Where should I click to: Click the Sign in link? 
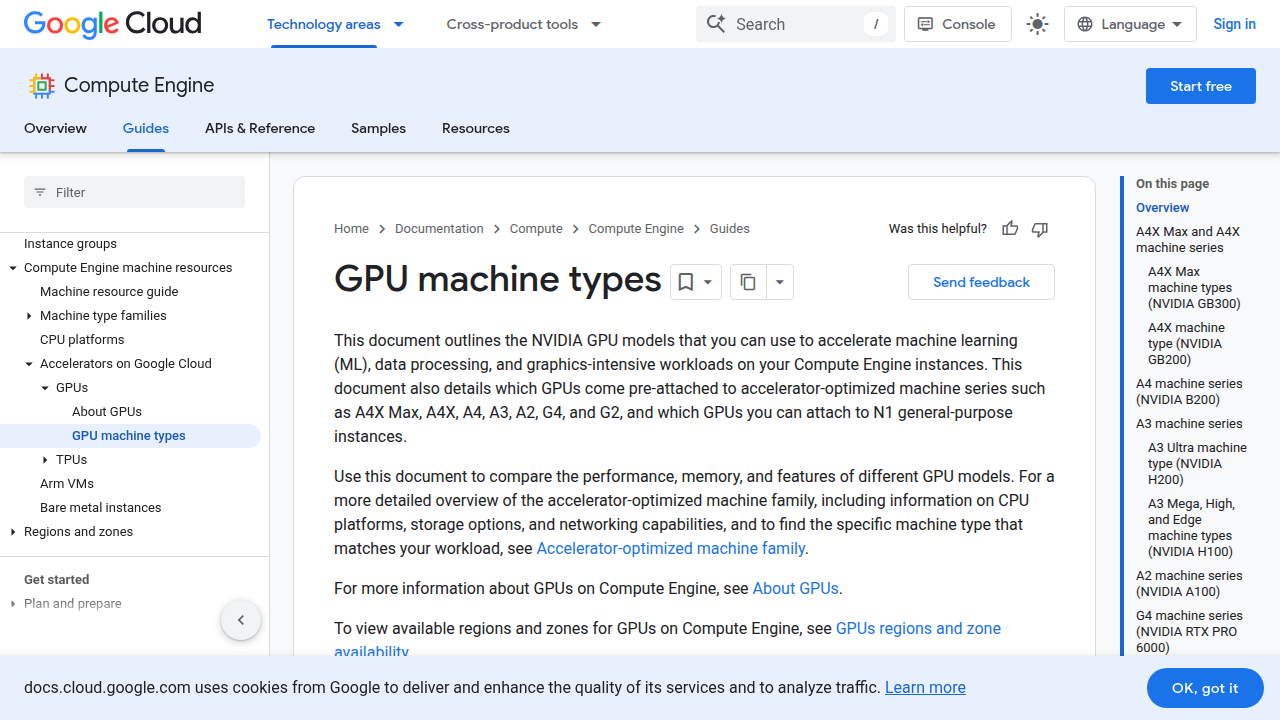(1234, 24)
